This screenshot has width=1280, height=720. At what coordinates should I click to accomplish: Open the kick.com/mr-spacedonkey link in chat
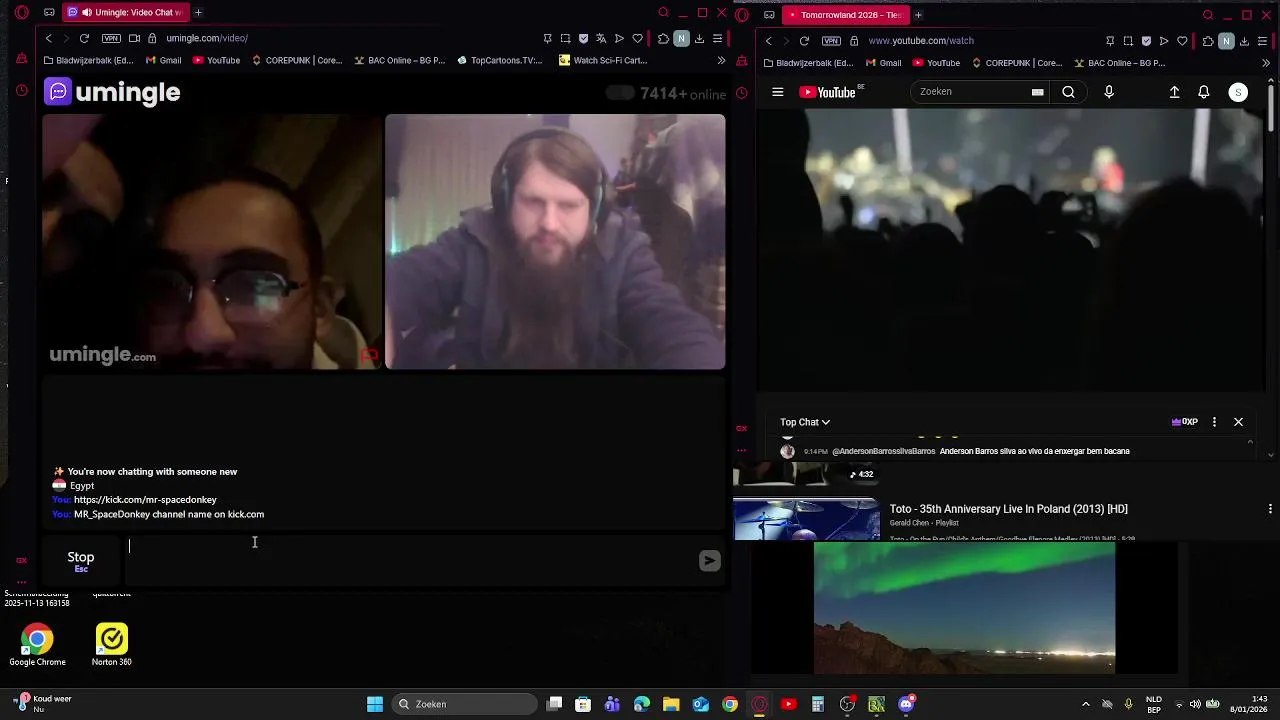pyautogui.click(x=145, y=500)
